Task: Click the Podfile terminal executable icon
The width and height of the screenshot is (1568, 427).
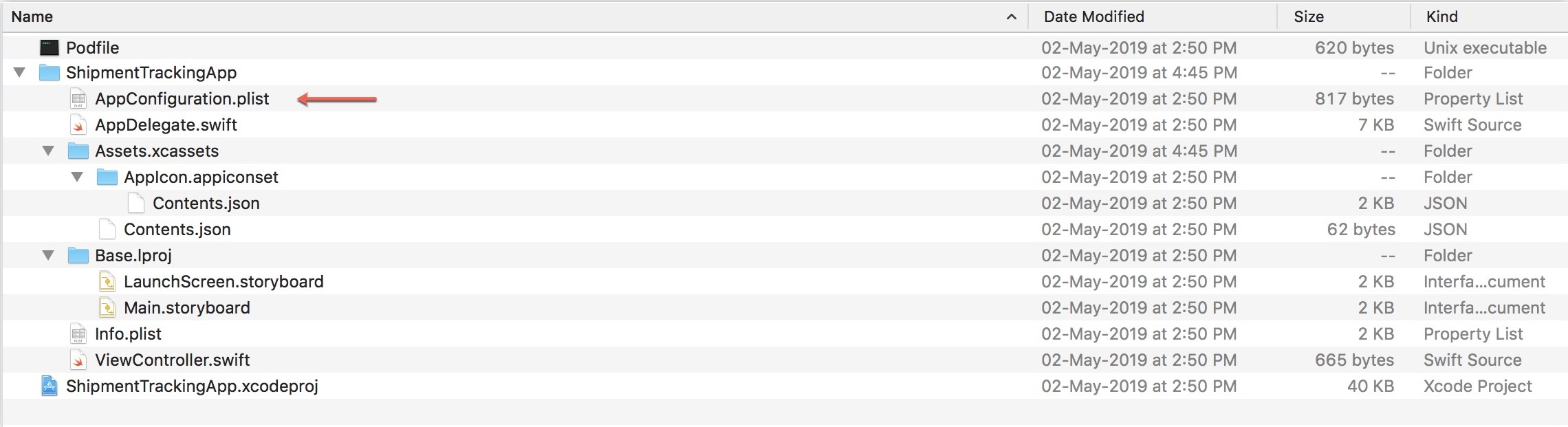Action: click(x=49, y=47)
